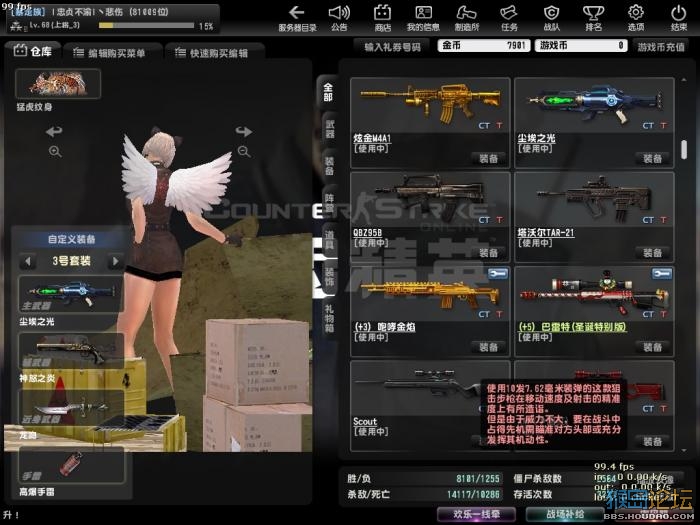Click the 3号套装 loadout label
This screenshot has height=525, width=700.
pos(71,261)
